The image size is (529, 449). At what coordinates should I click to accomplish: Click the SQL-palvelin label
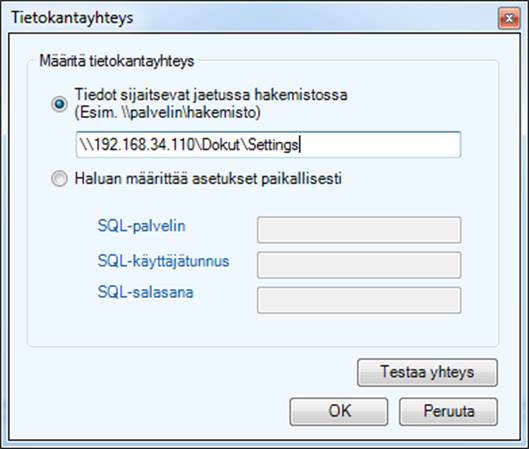(141, 226)
